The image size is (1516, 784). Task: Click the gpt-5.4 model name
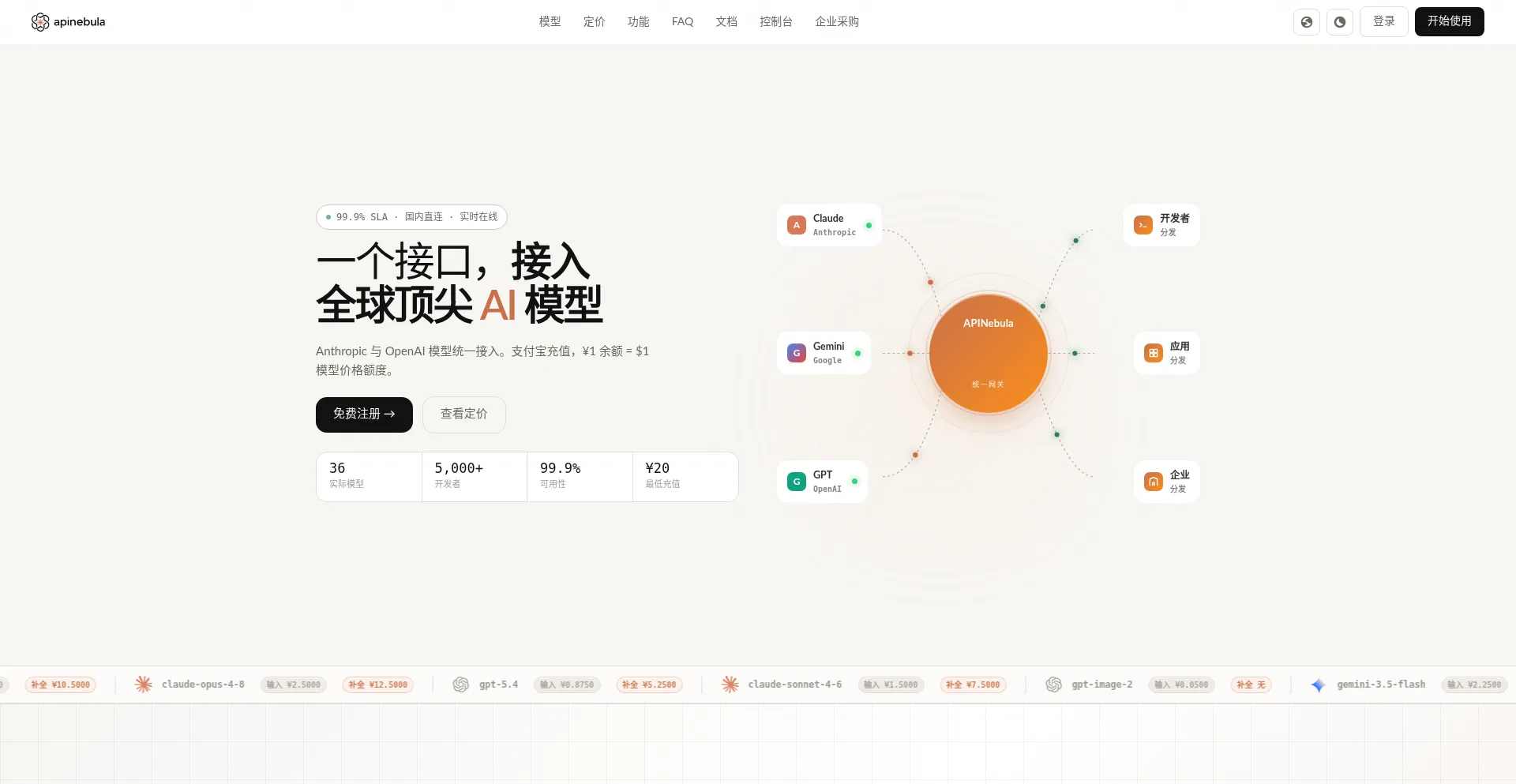point(498,685)
